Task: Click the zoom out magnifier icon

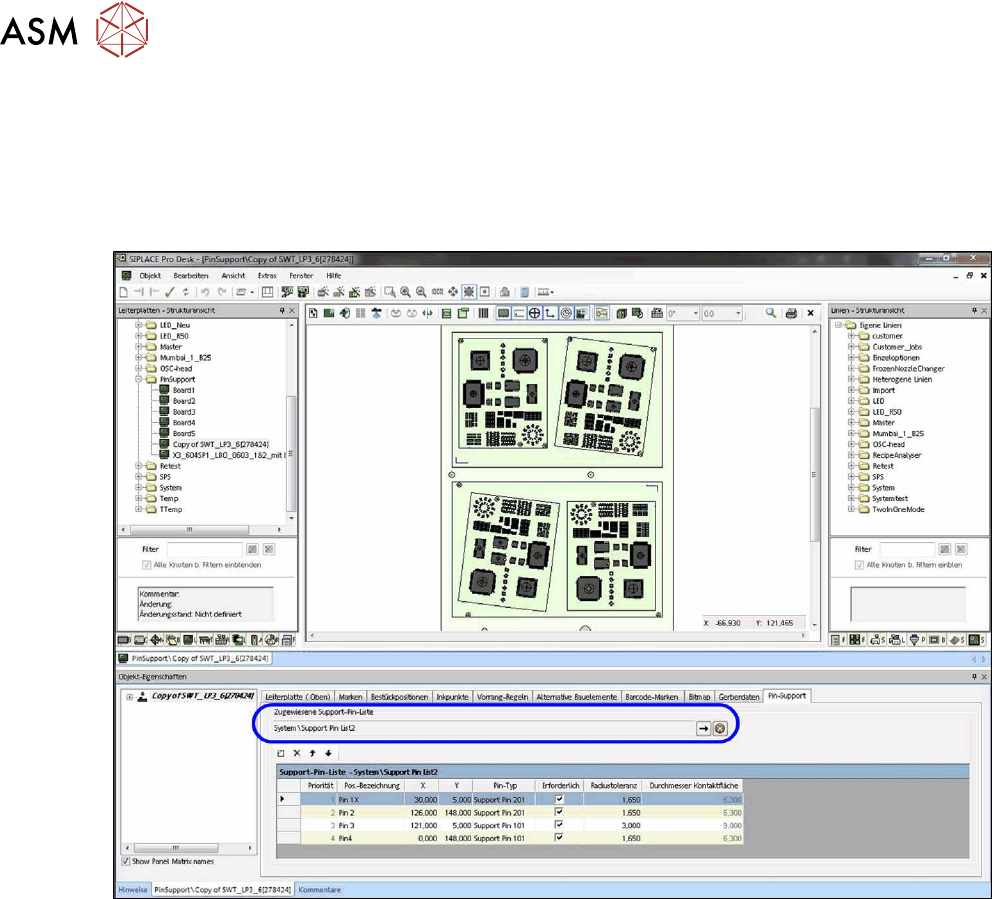Action: tap(421, 292)
